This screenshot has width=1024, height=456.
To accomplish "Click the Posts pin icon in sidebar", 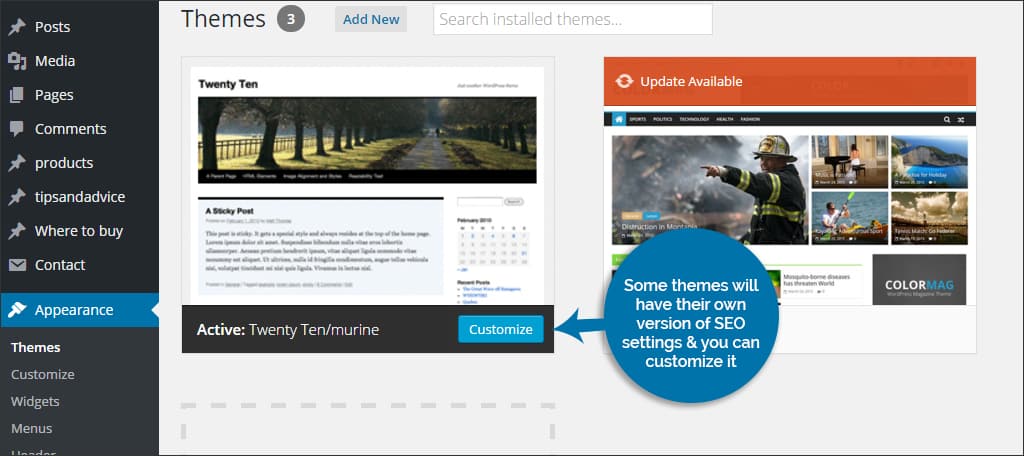I will (x=17, y=27).
